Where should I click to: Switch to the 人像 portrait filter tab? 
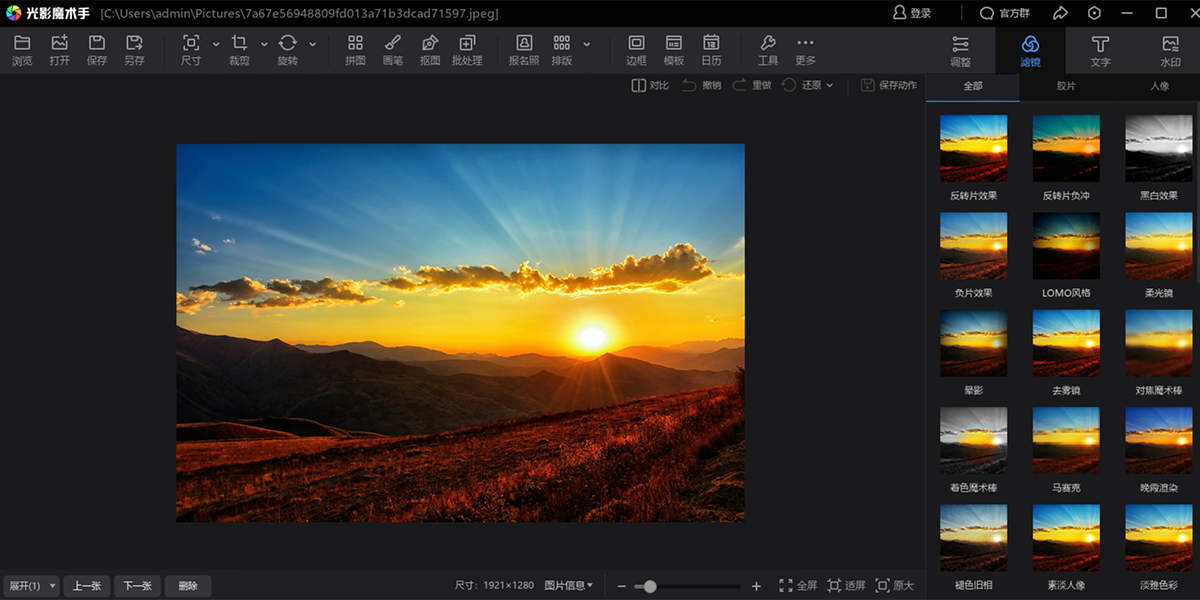tap(1159, 87)
